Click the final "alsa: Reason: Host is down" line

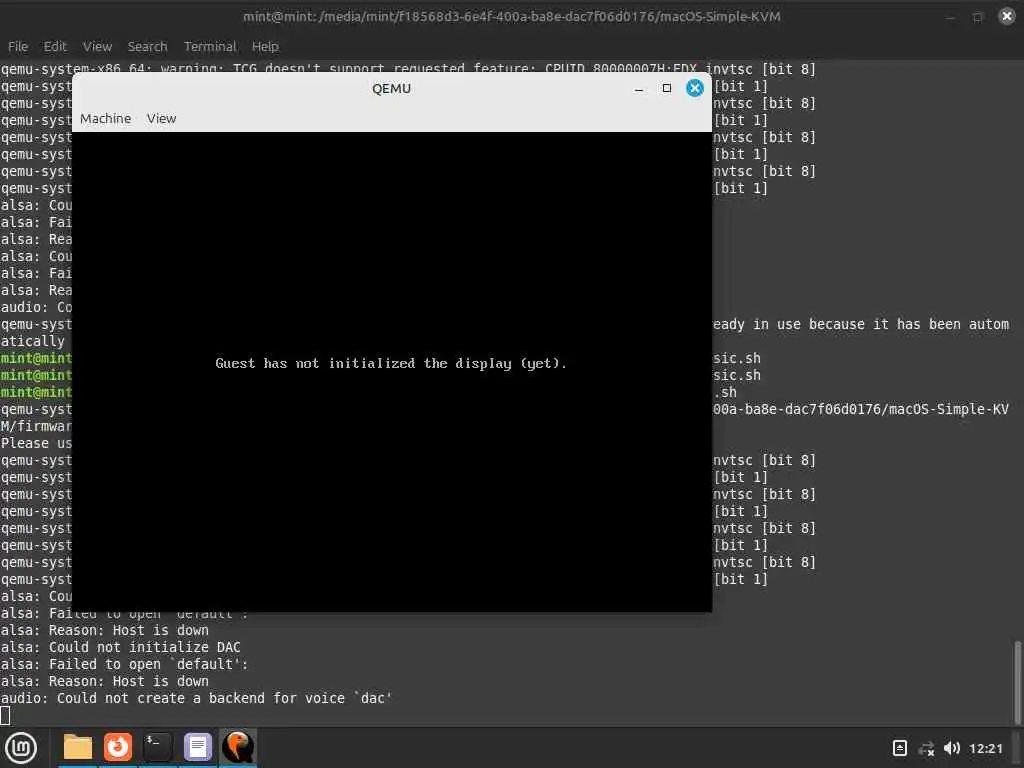pos(104,681)
